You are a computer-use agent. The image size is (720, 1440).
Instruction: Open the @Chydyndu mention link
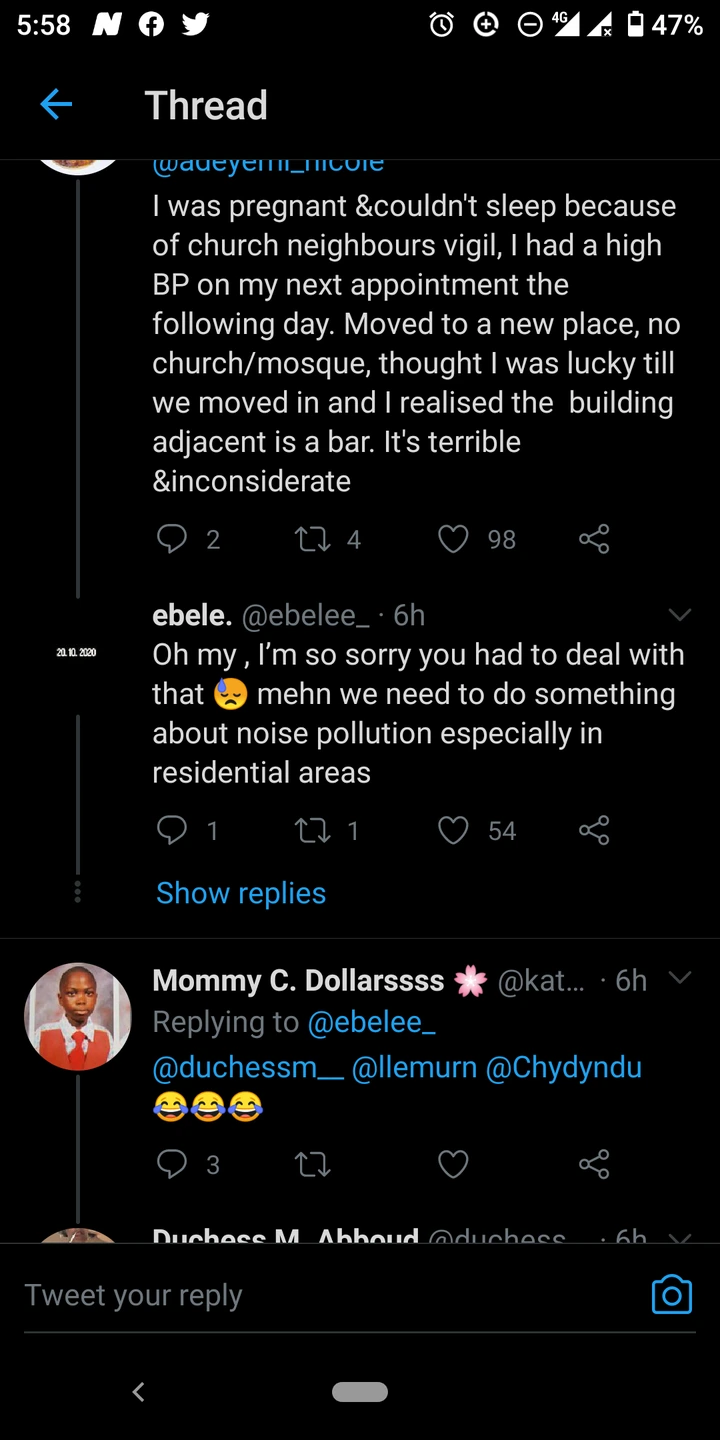click(563, 1068)
